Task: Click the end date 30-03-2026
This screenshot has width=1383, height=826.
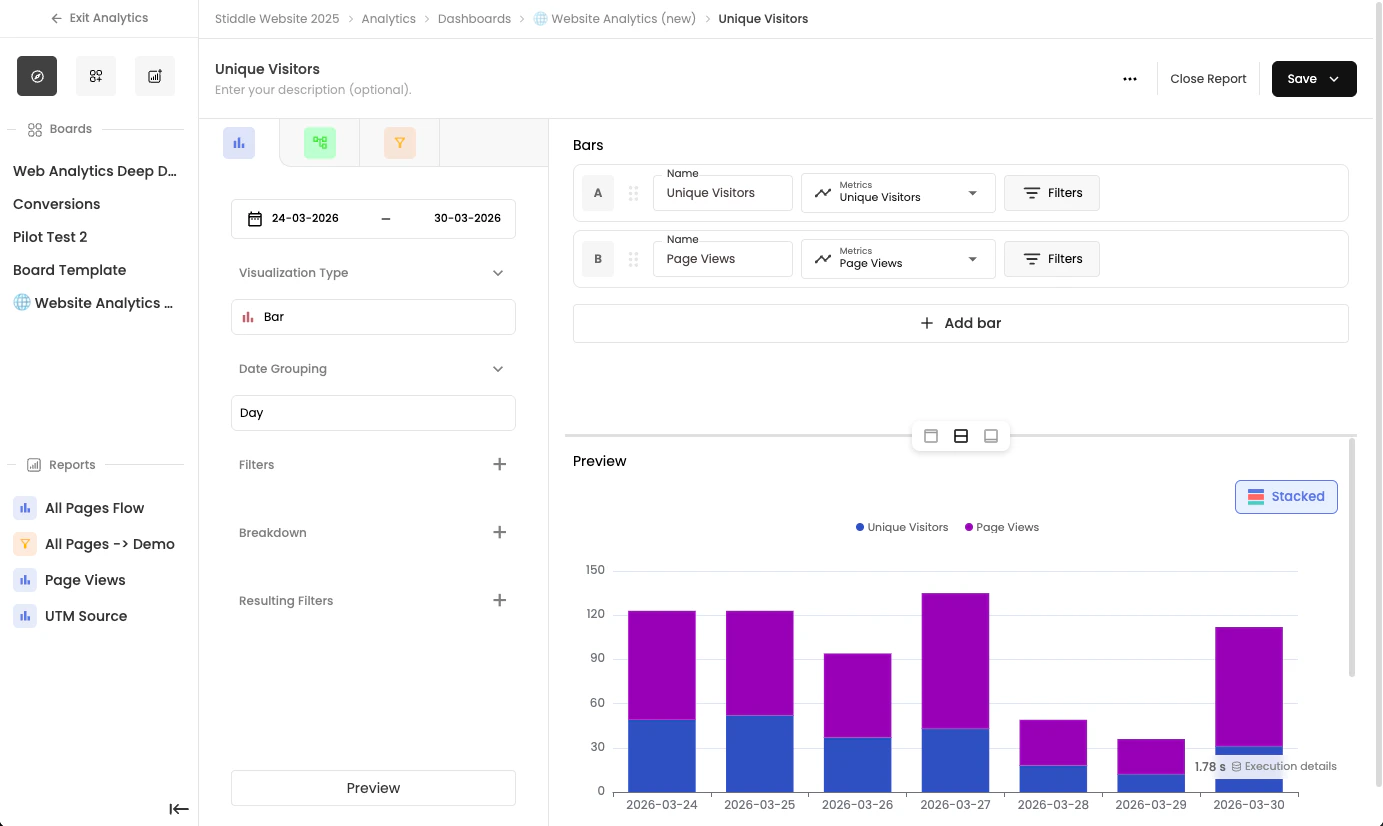Action: tap(467, 218)
